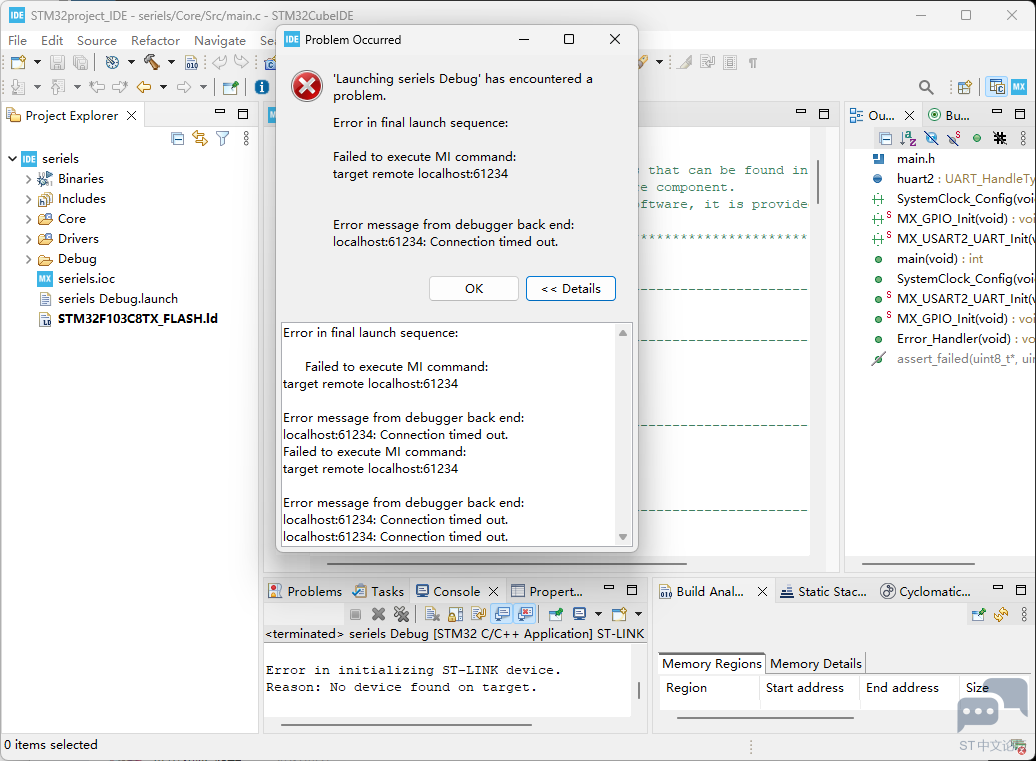Expand the Binaries folder

click(28, 179)
